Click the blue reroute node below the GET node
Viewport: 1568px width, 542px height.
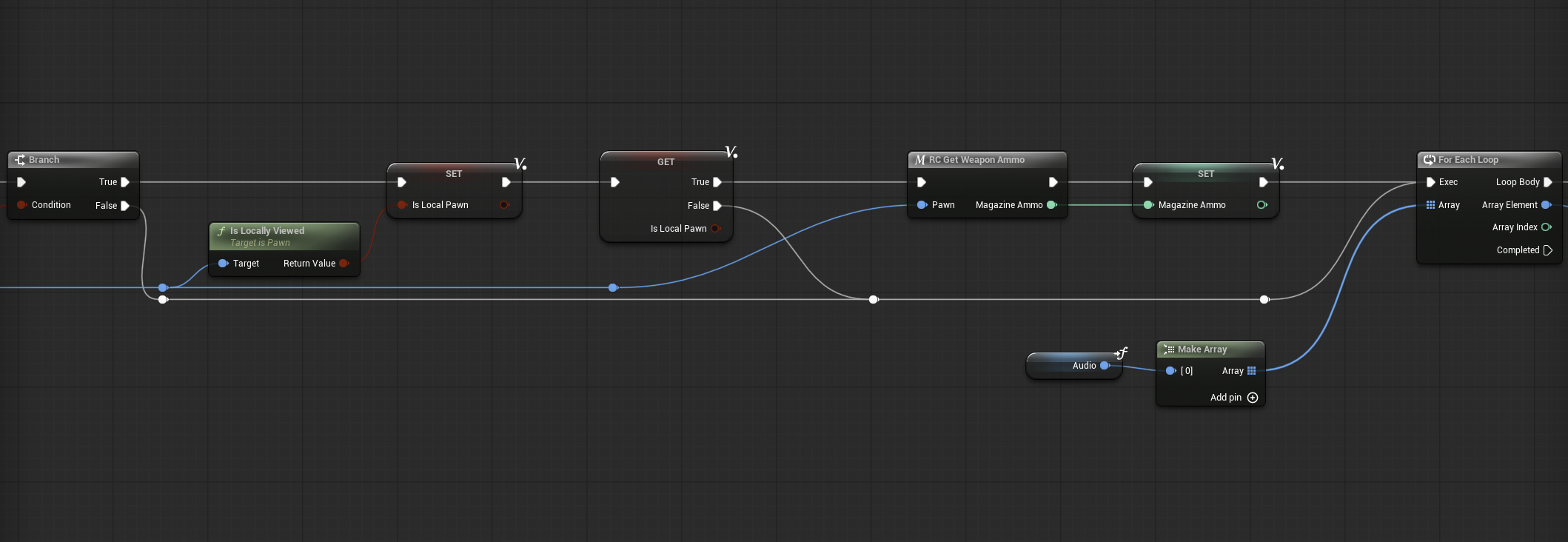[x=613, y=287]
